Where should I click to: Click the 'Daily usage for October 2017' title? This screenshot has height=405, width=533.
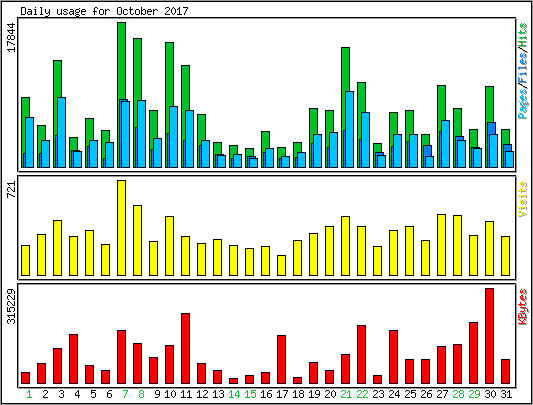(x=104, y=11)
